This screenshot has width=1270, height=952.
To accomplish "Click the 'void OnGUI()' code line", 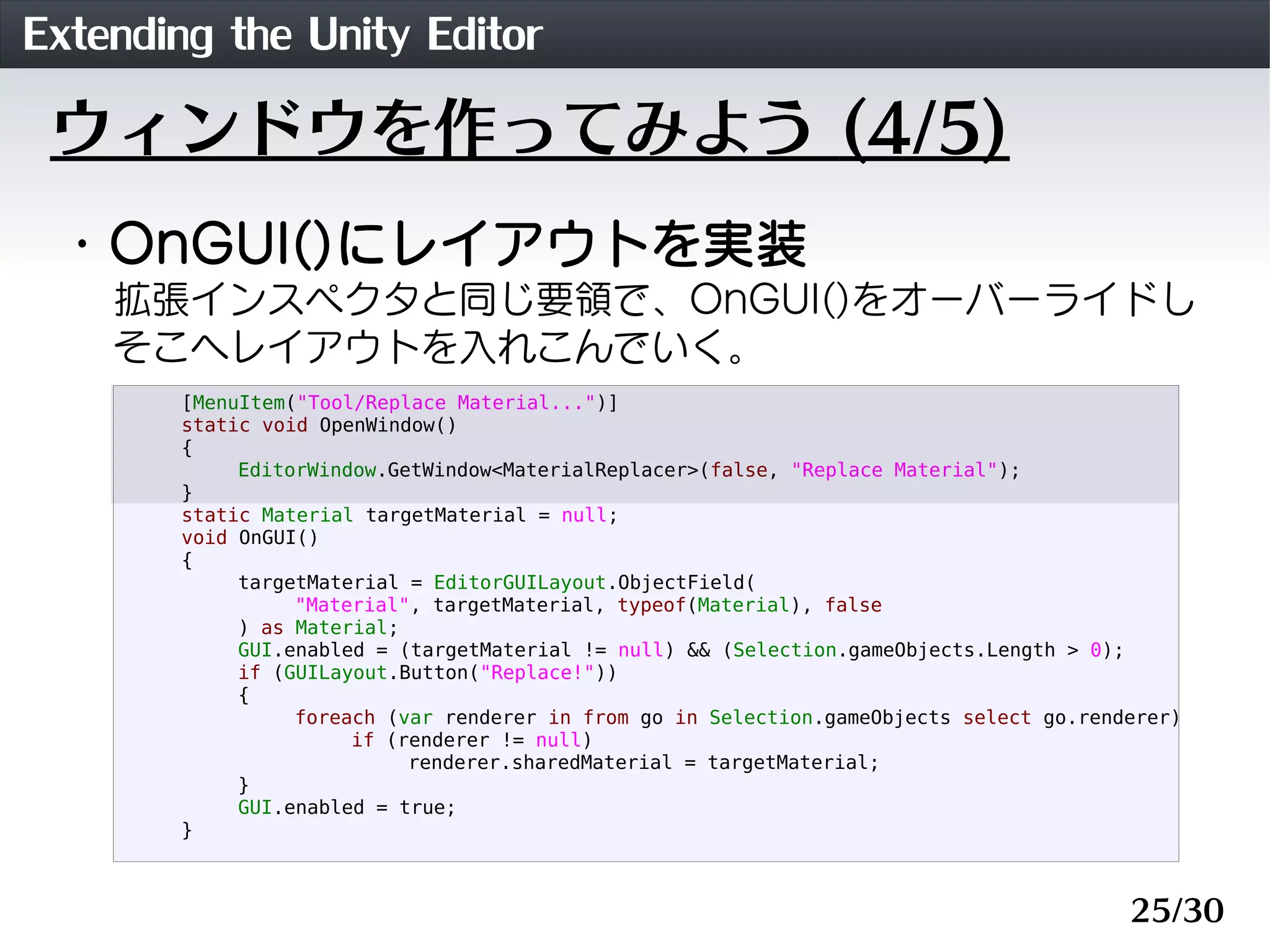I will coord(249,538).
